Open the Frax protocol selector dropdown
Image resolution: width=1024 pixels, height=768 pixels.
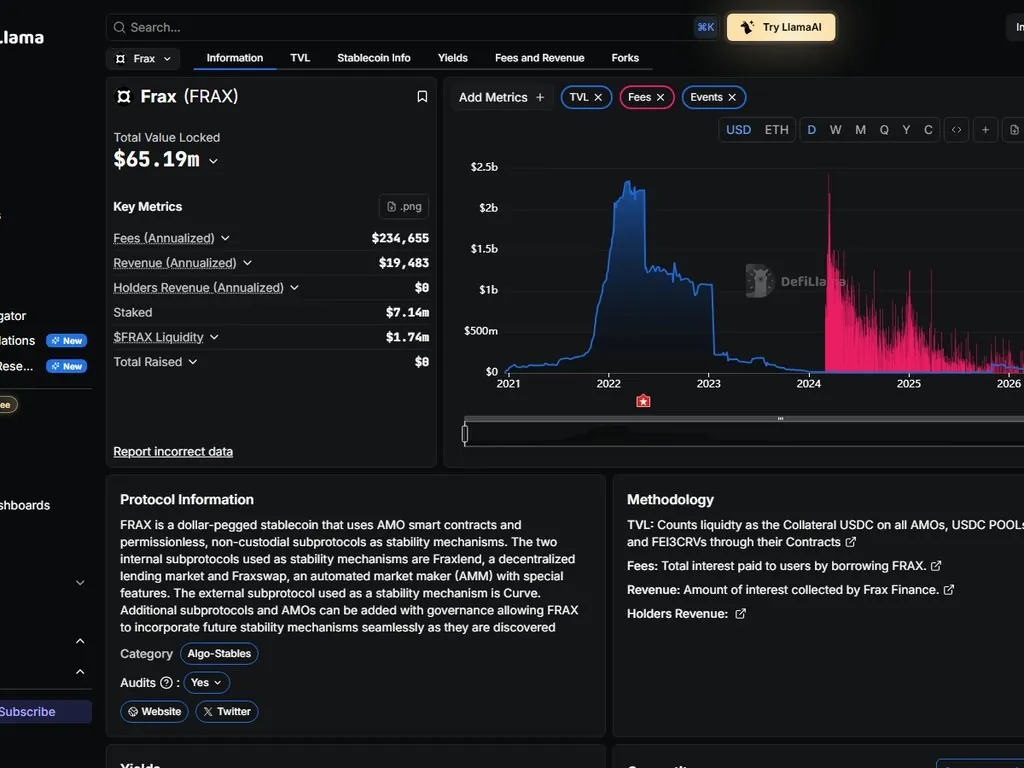143,59
